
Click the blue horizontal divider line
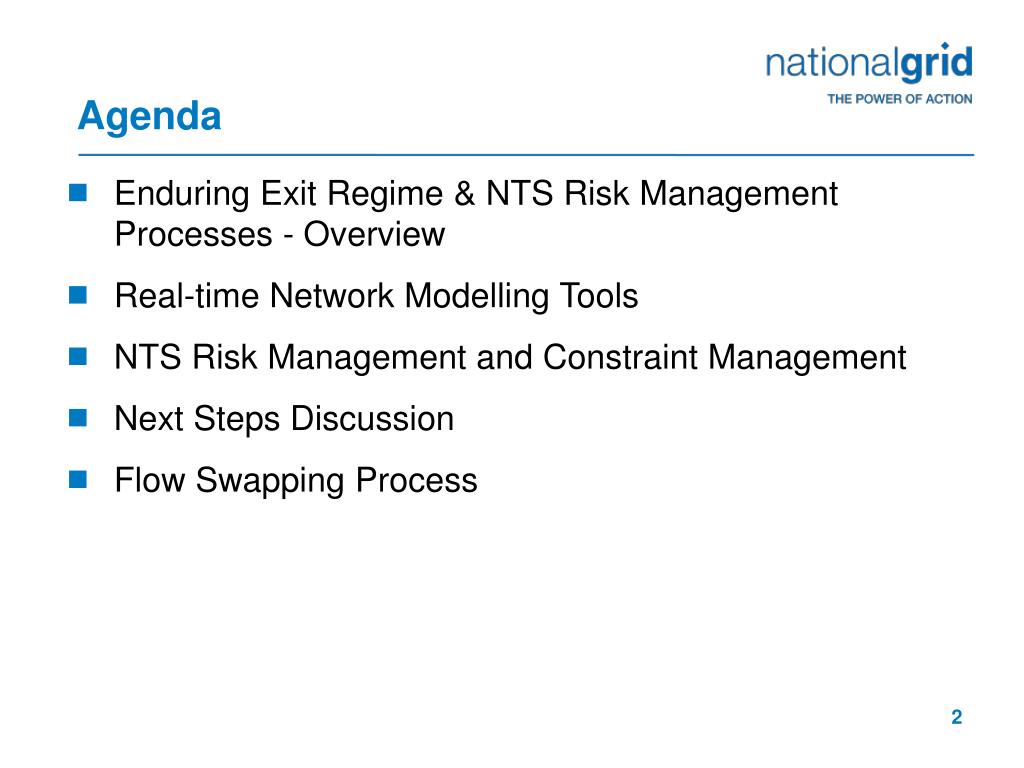(526, 155)
